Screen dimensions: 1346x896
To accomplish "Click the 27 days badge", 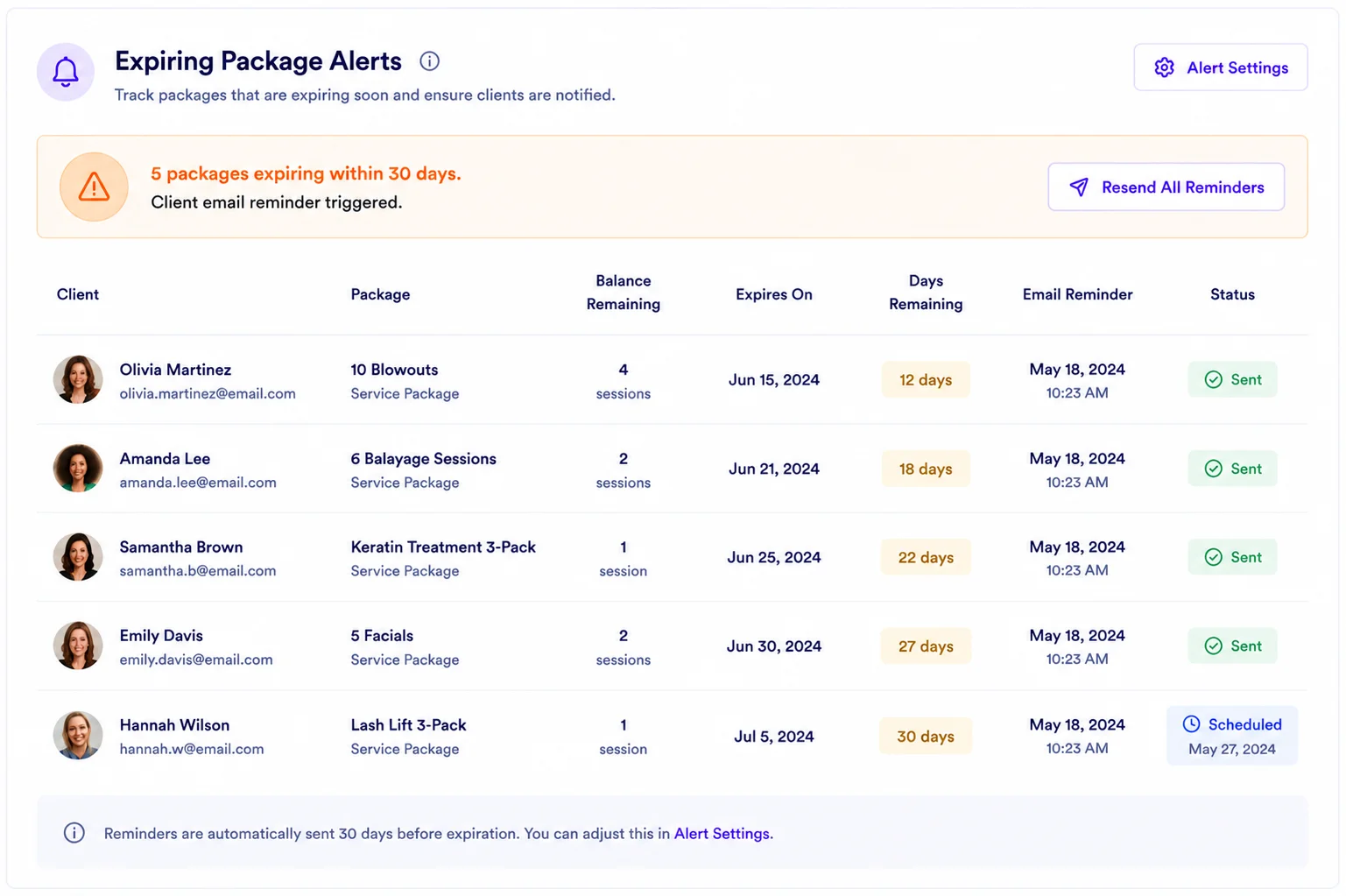I will [x=926, y=646].
